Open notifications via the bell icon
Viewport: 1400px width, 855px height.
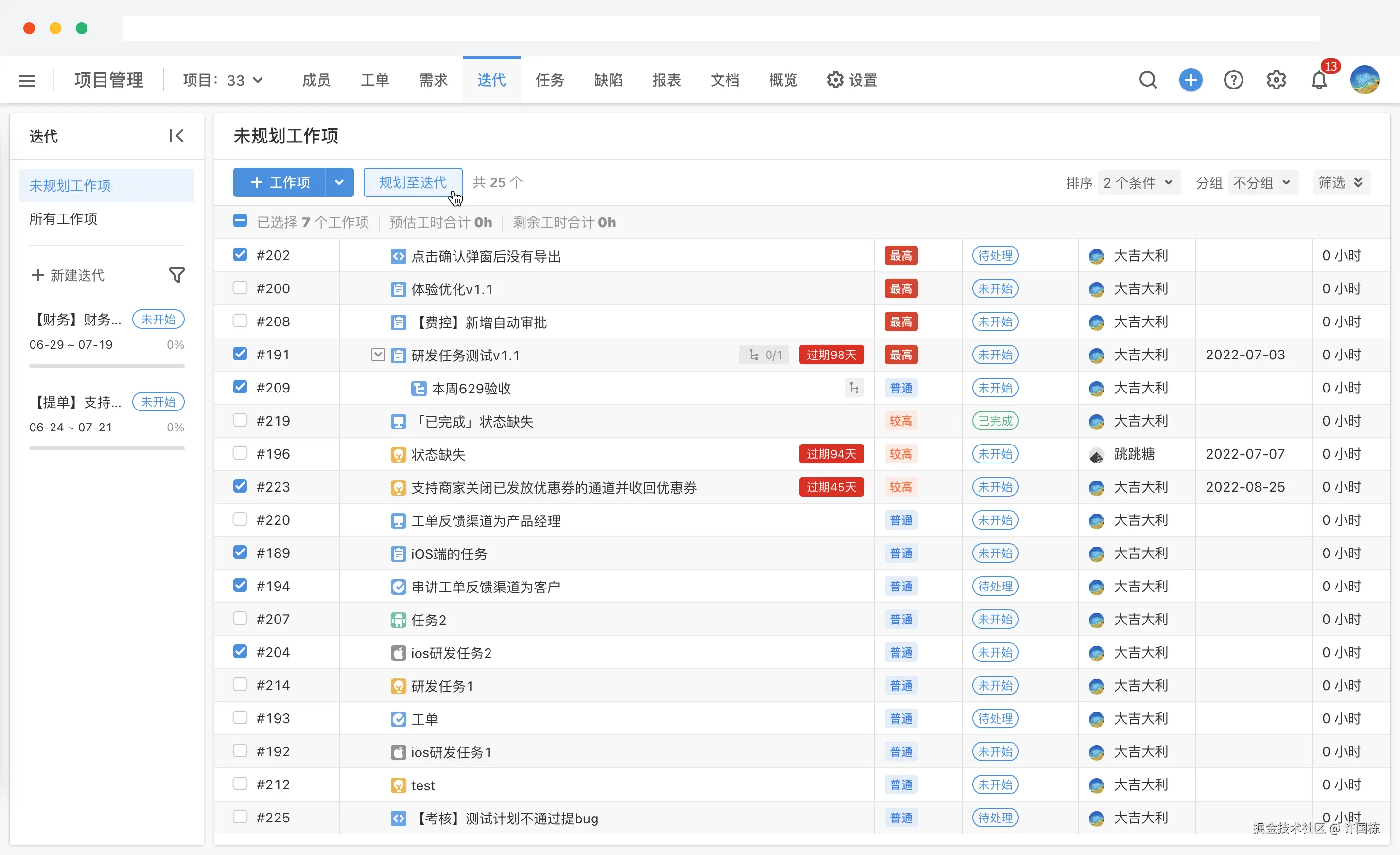(1319, 80)
